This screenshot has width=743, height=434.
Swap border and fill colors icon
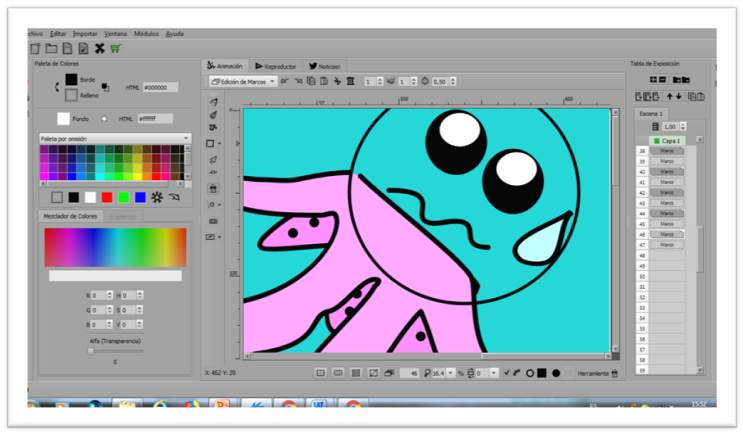click(57, 87)
